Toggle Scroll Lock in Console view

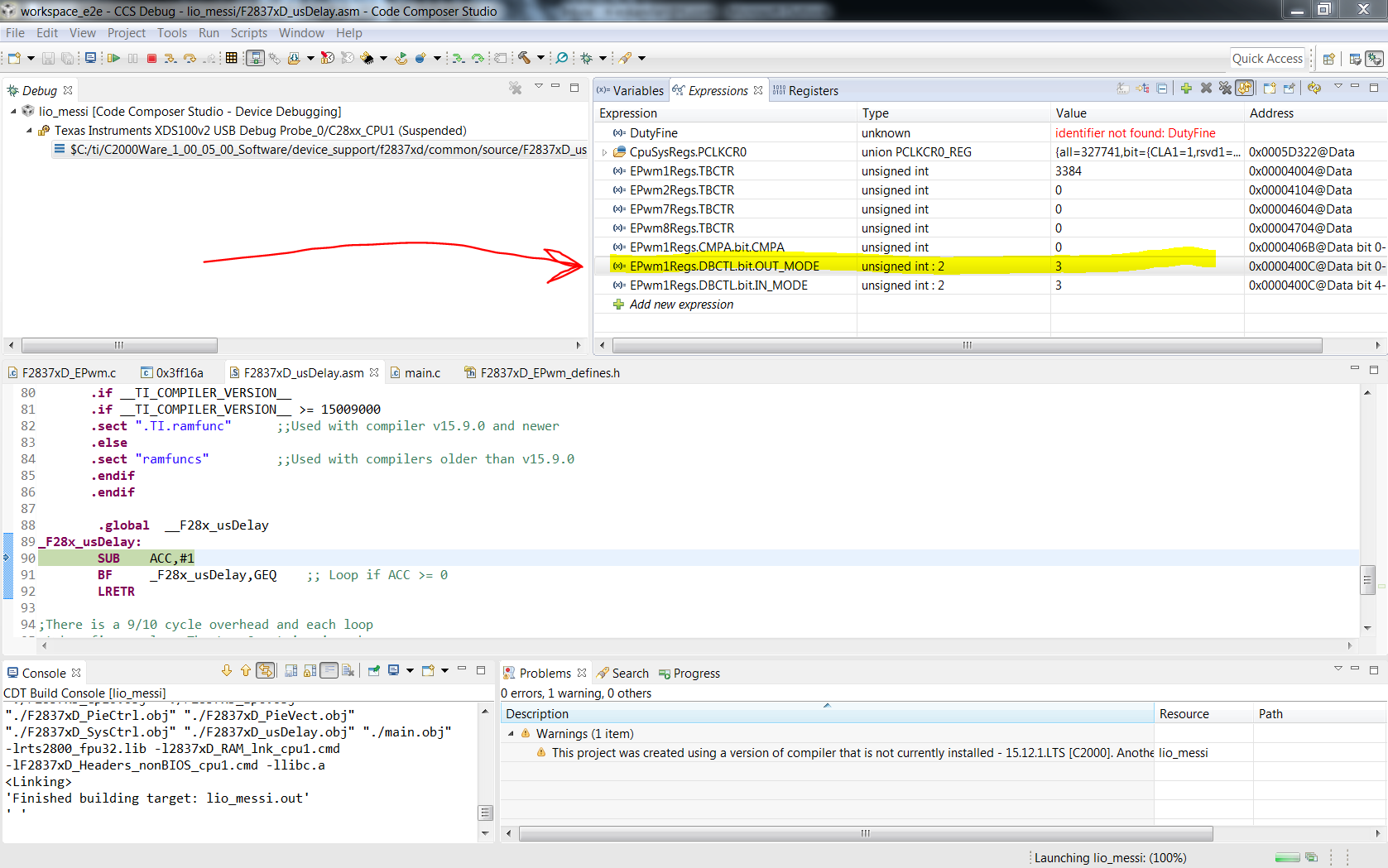pos(310,670)
